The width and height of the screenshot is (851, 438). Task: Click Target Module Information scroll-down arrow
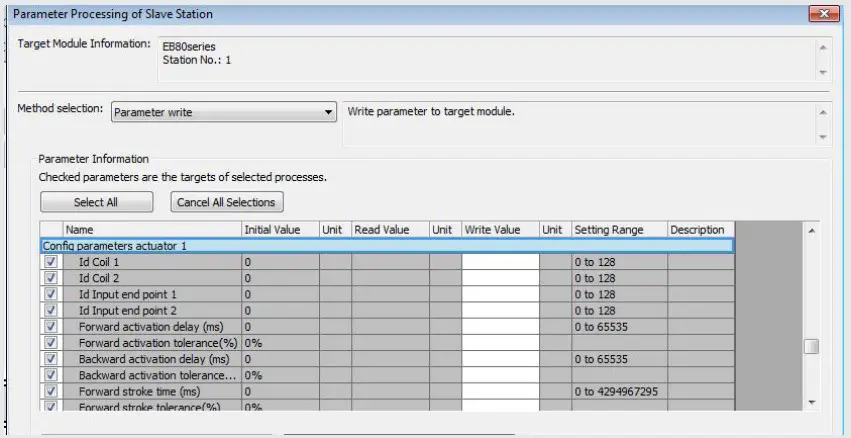823,72
